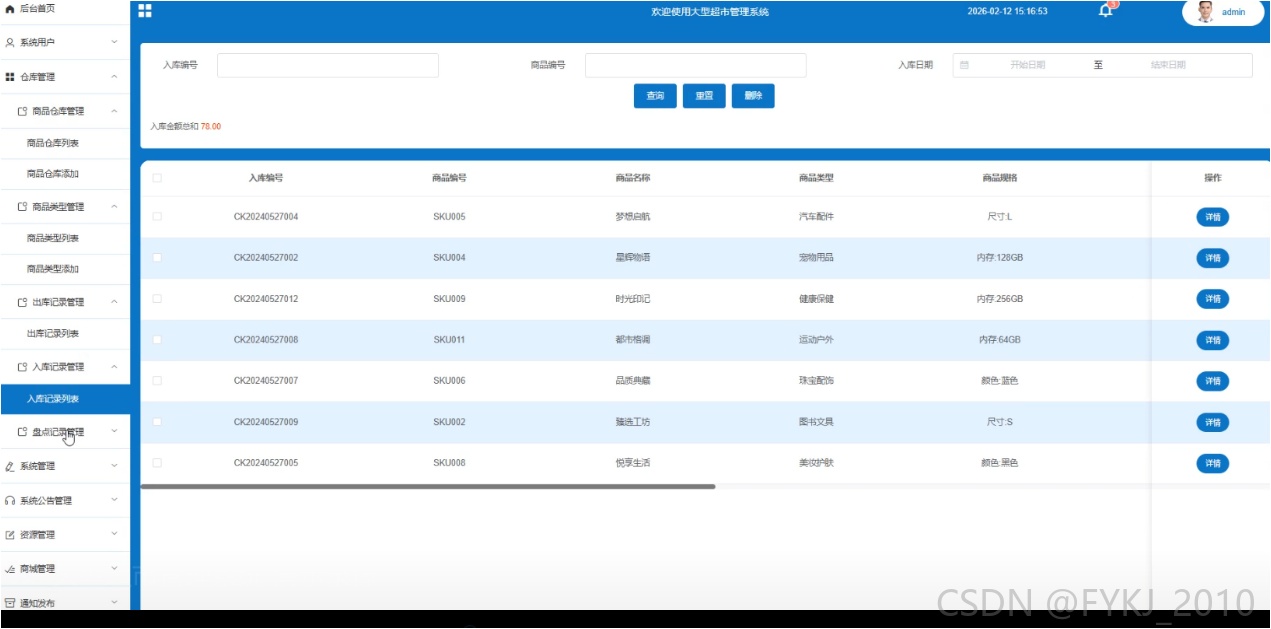Screen dimensions: 1271x629
Task: Toggle the sidebar with the top grid icon
Action: coord(145,11)
